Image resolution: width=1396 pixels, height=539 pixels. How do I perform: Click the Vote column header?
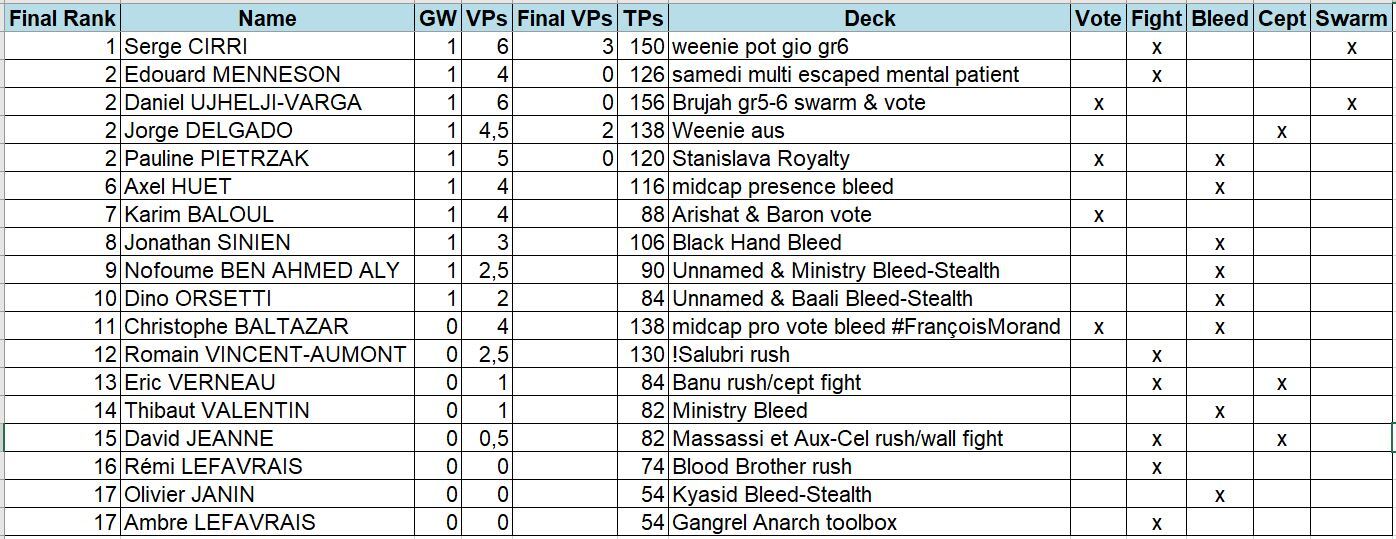(1098, 18)
